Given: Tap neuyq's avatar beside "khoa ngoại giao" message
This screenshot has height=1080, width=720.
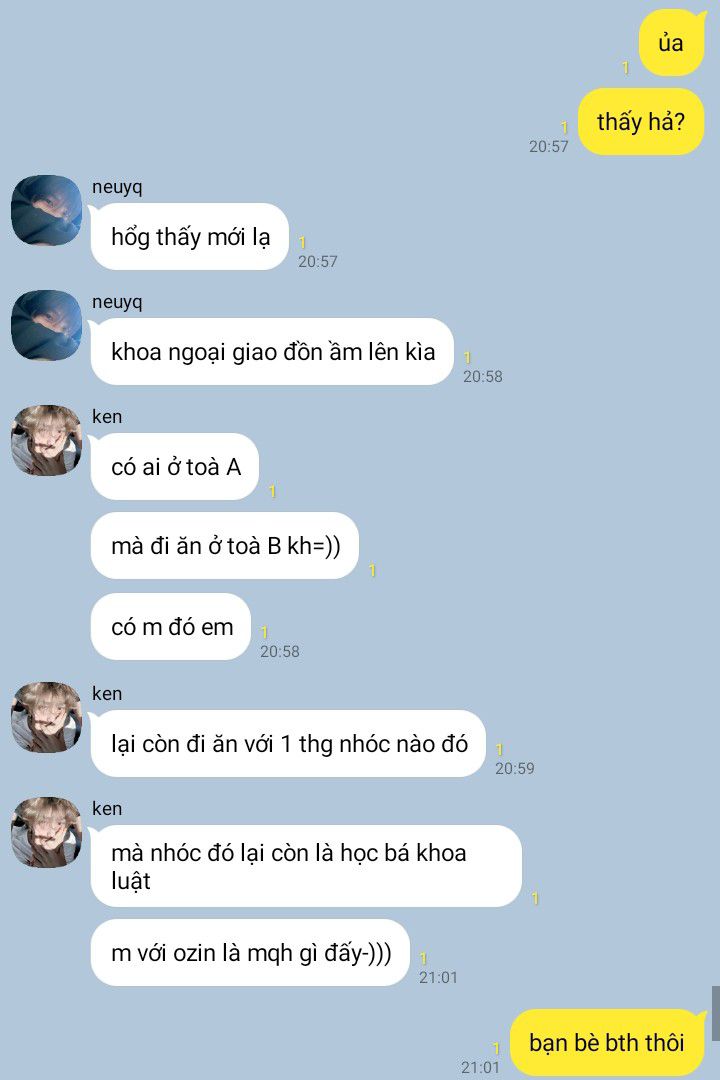Looking at the screenshot, I should click(x=46, y=325).
